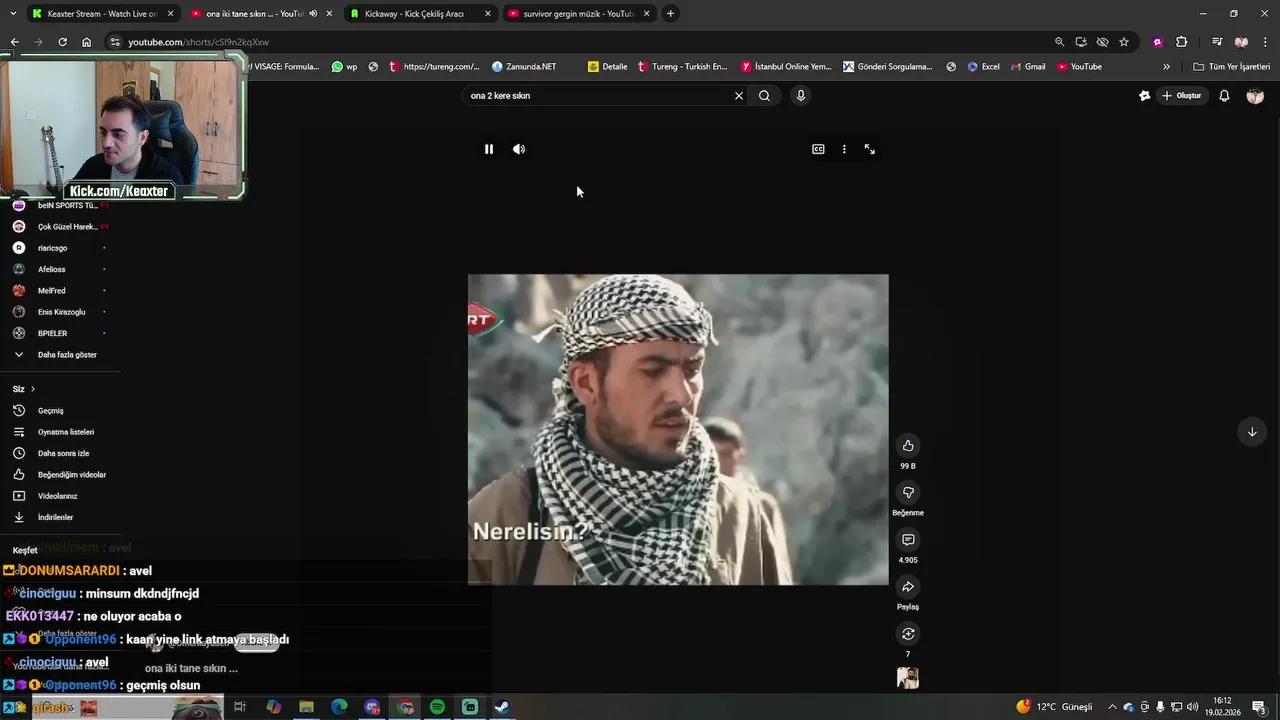Switch to Kickaway Kick Çekiliş Aracı tab
This screenshot has height=720, width=1280.
tap(420, 14)
